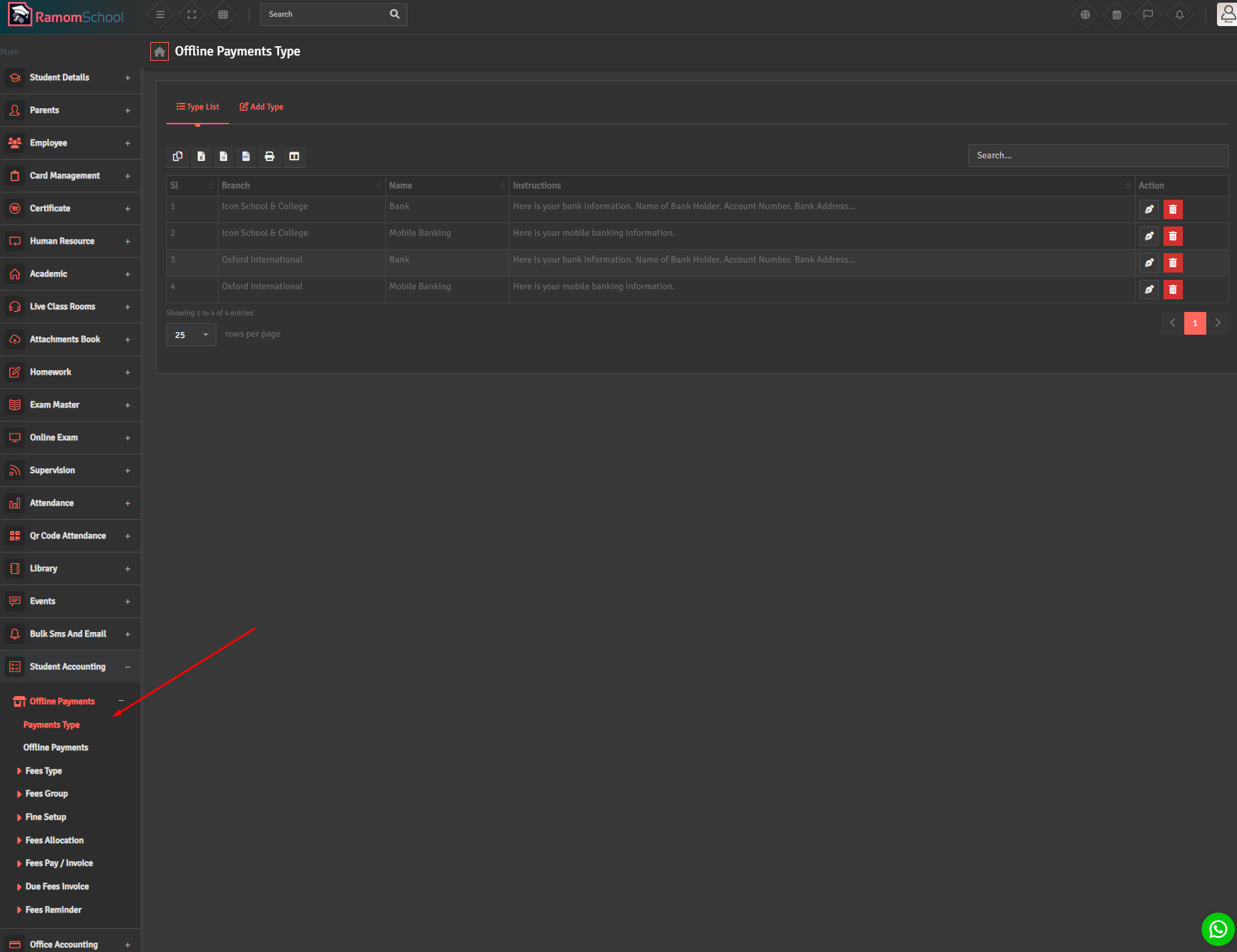Delete the Icon School & College Bank row

tap(1173, 209)
